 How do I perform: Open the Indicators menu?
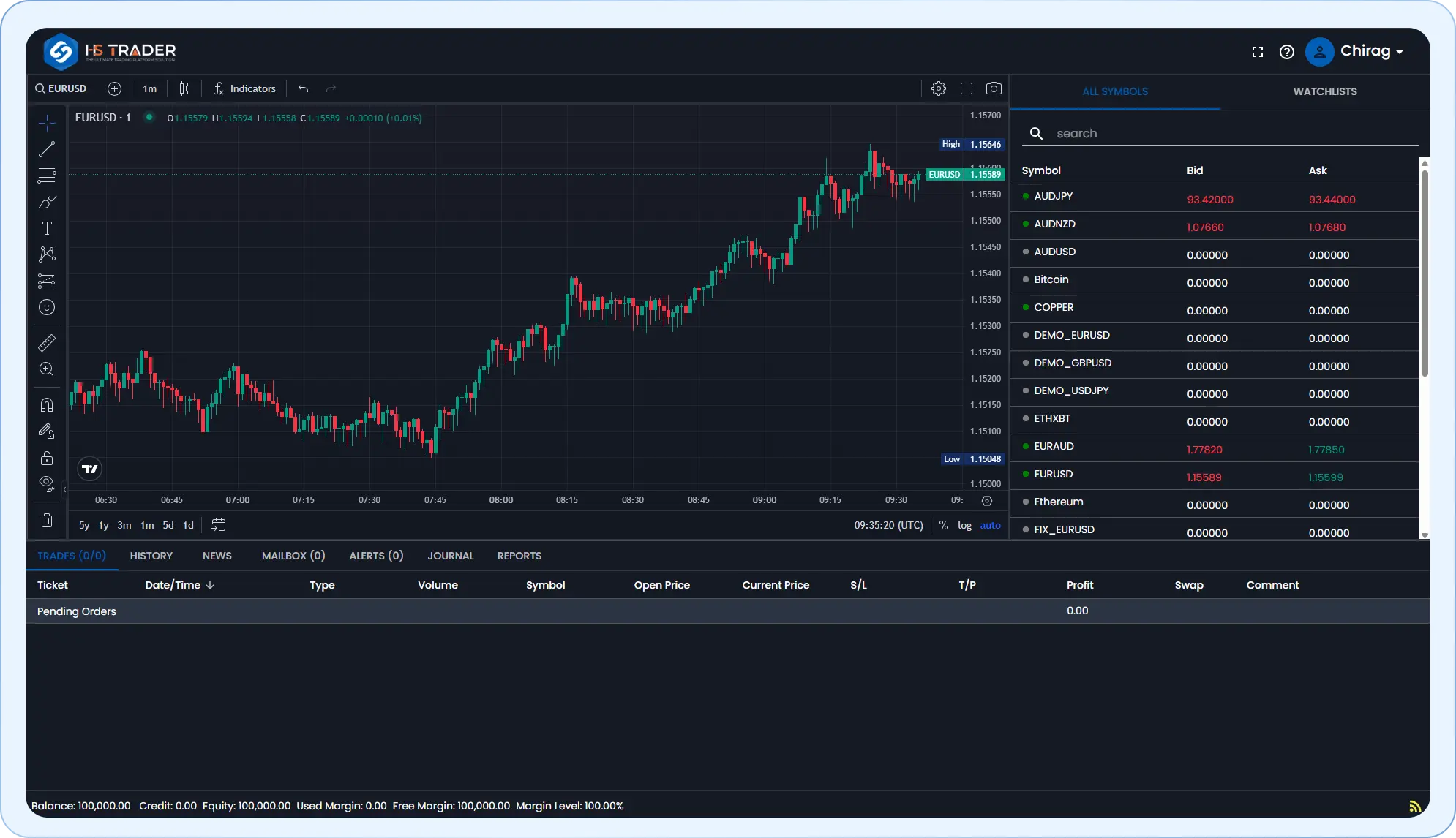[x=244, y=88]
